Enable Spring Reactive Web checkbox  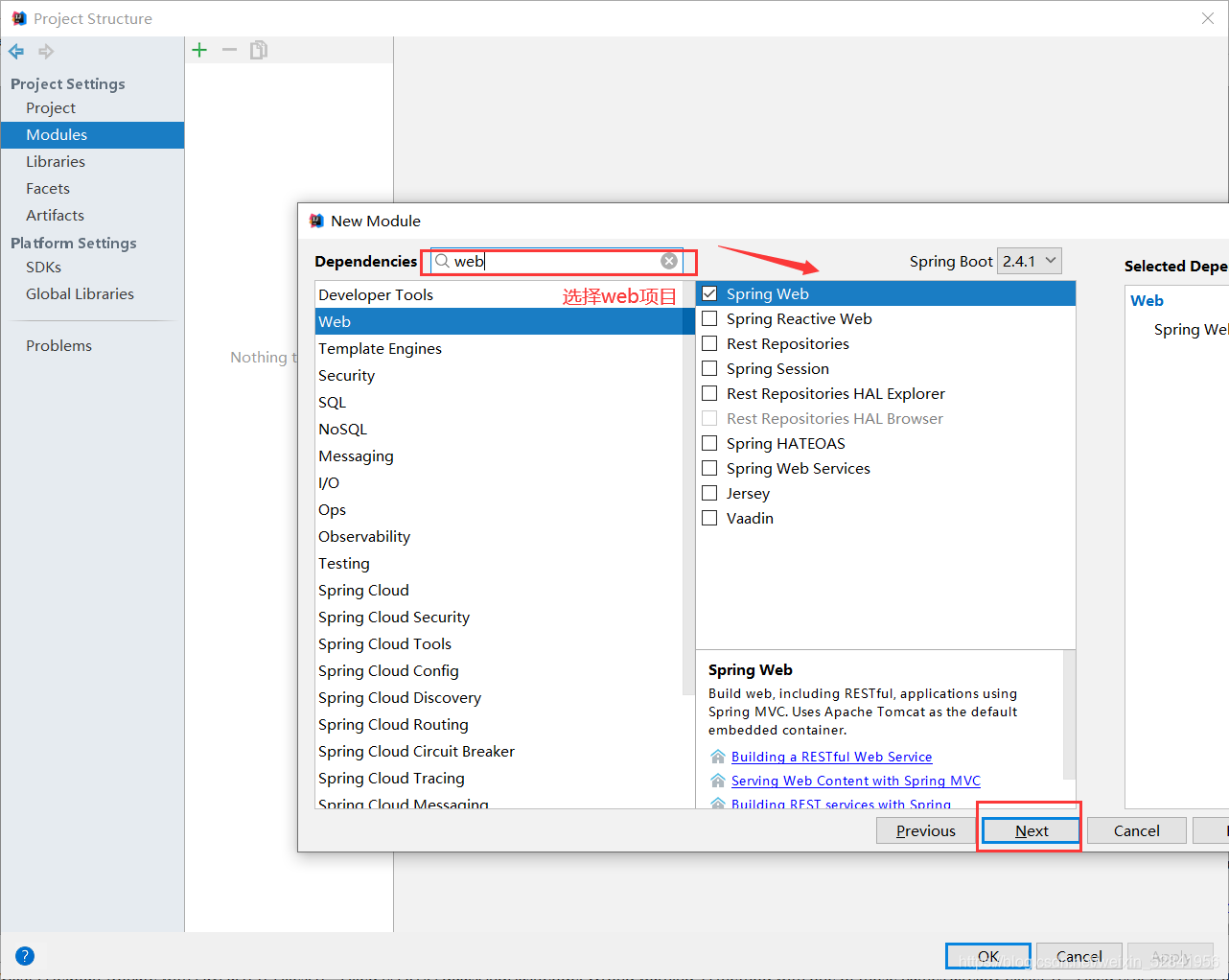tap(709, 318)
